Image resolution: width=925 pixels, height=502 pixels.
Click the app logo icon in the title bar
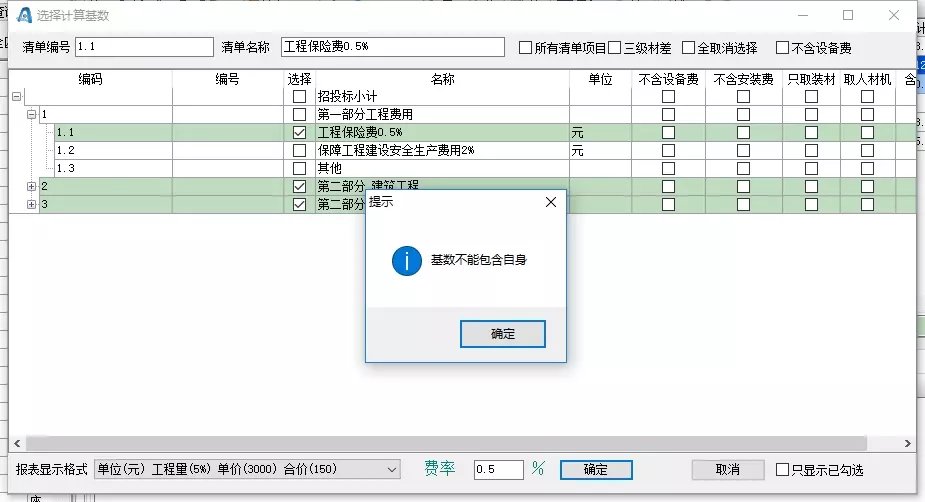25,15
